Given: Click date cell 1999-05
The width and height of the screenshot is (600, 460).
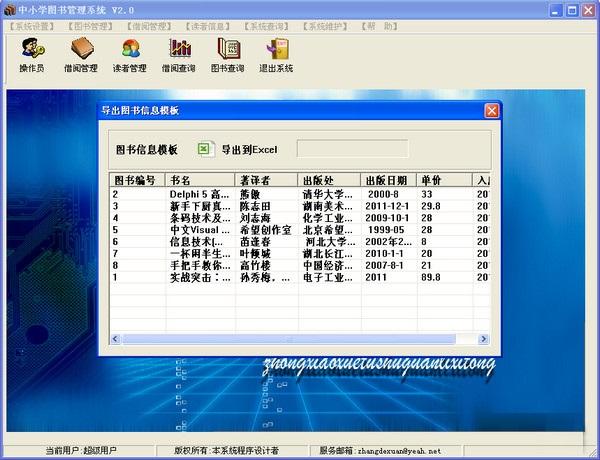Looking at the screenshot, I should pos(386,230).
